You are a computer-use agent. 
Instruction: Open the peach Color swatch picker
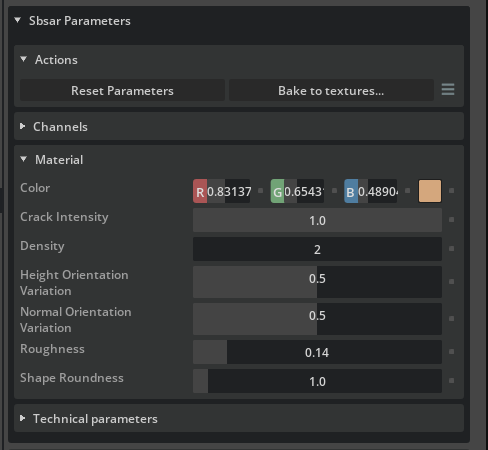coord(430,191)
